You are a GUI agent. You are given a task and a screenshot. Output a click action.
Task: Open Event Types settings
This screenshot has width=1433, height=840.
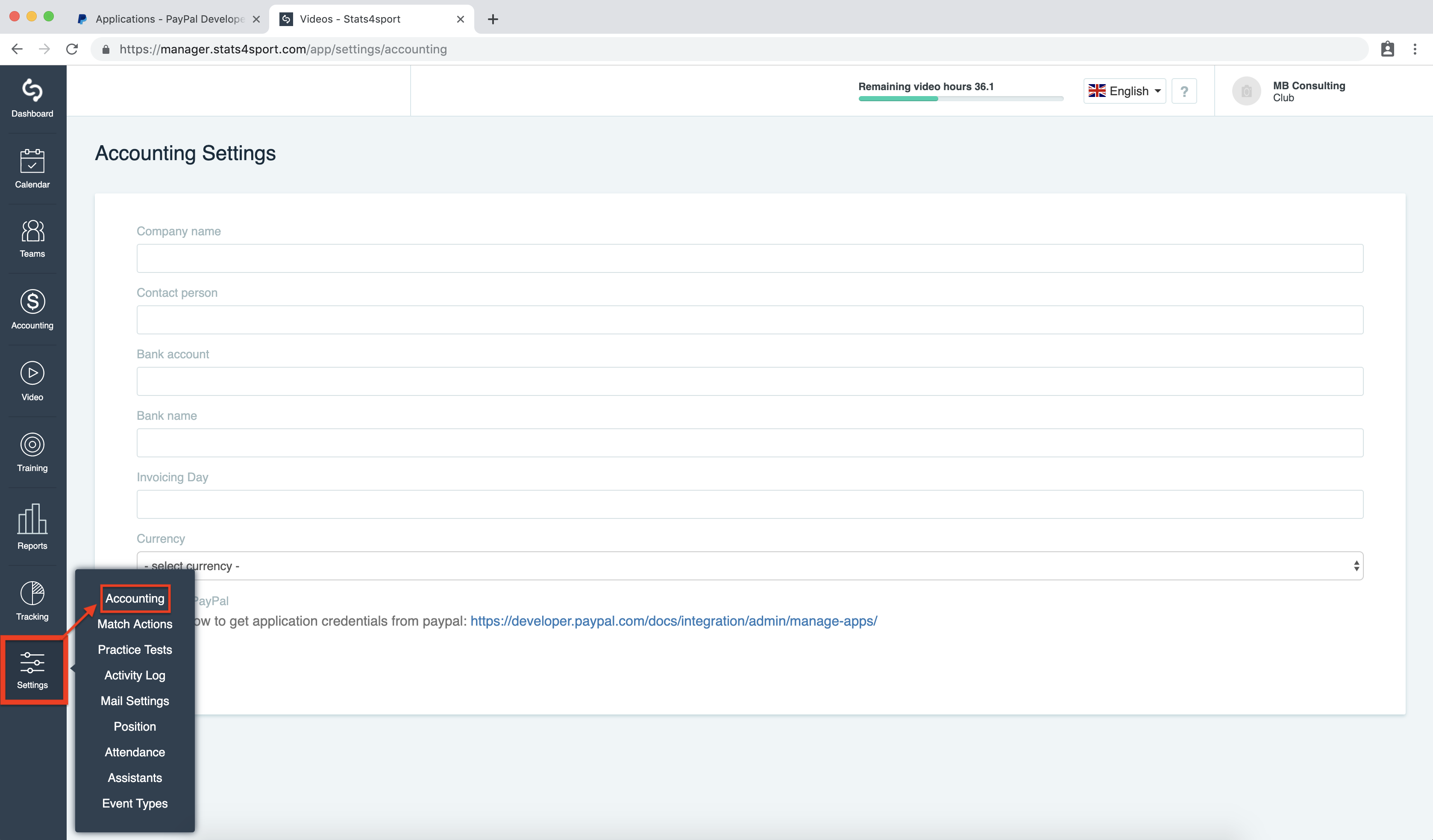(x=135, y=803)
